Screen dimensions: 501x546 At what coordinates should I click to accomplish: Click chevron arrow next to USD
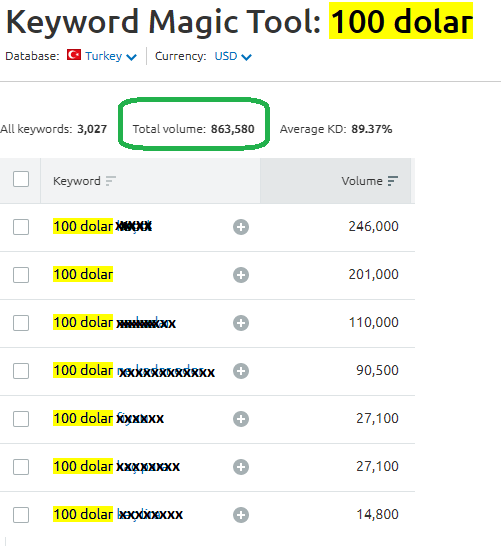pyautogui.click(x=246, y=57)
